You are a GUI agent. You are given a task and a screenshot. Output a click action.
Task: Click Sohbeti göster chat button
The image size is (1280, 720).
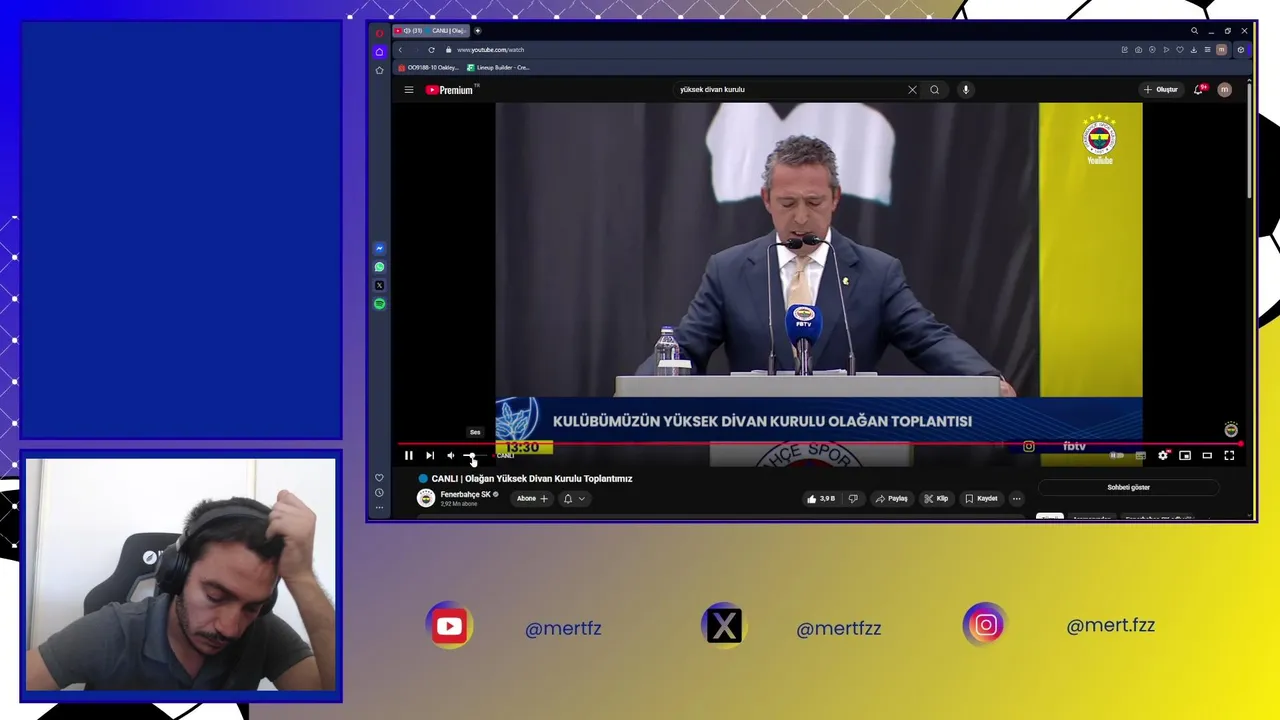coord(1129,488)
